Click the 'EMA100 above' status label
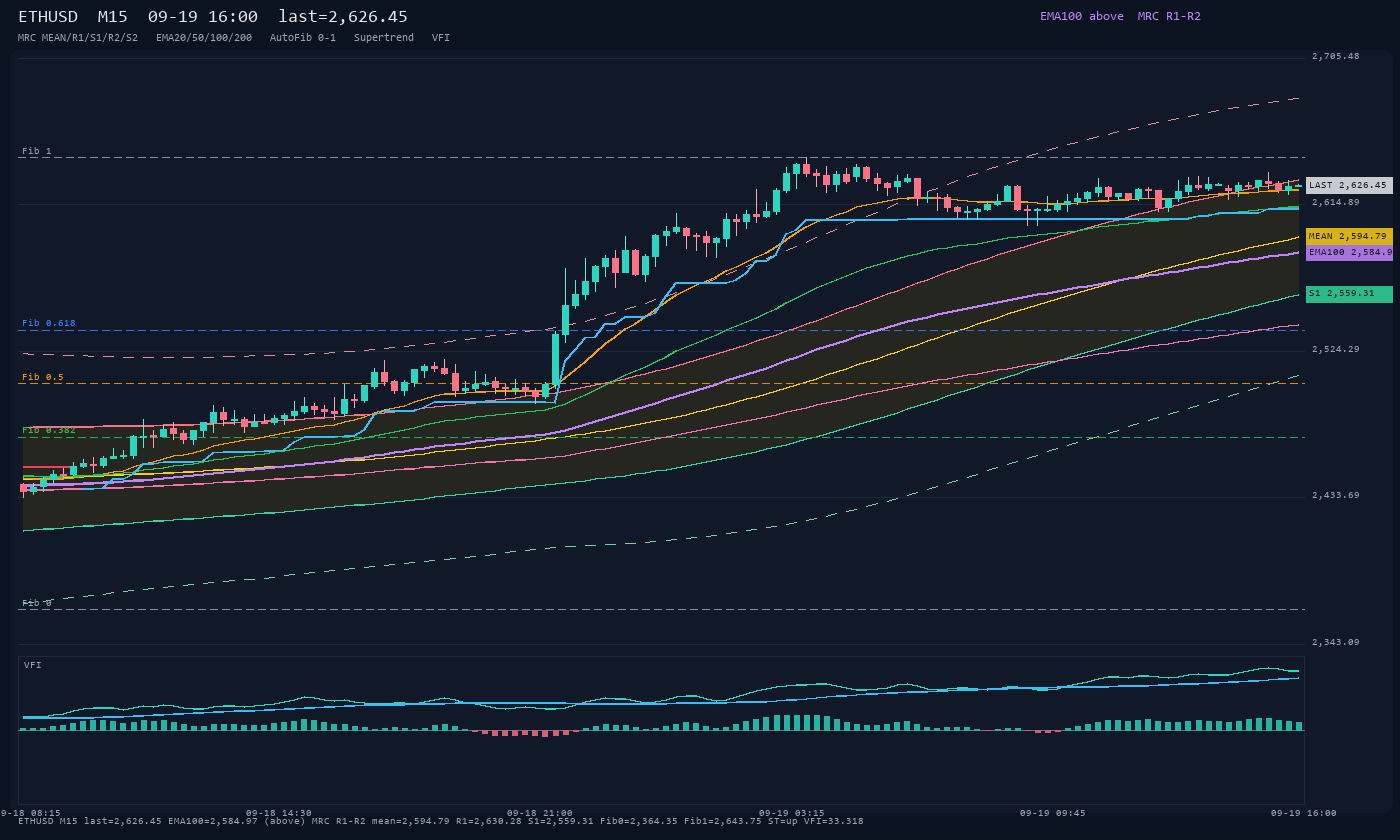 1081,16
